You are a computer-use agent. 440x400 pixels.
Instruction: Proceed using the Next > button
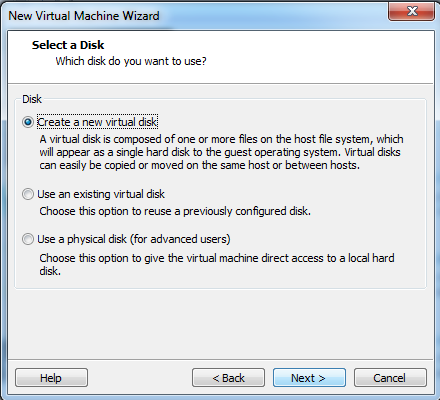(x=309, y=378)
